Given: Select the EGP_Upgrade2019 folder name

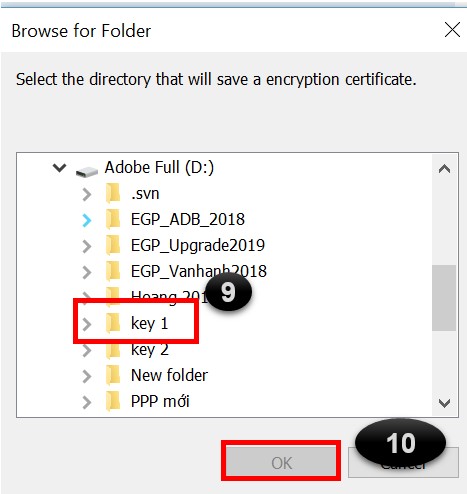Looking at the screenshot, I should coord(198,246).
